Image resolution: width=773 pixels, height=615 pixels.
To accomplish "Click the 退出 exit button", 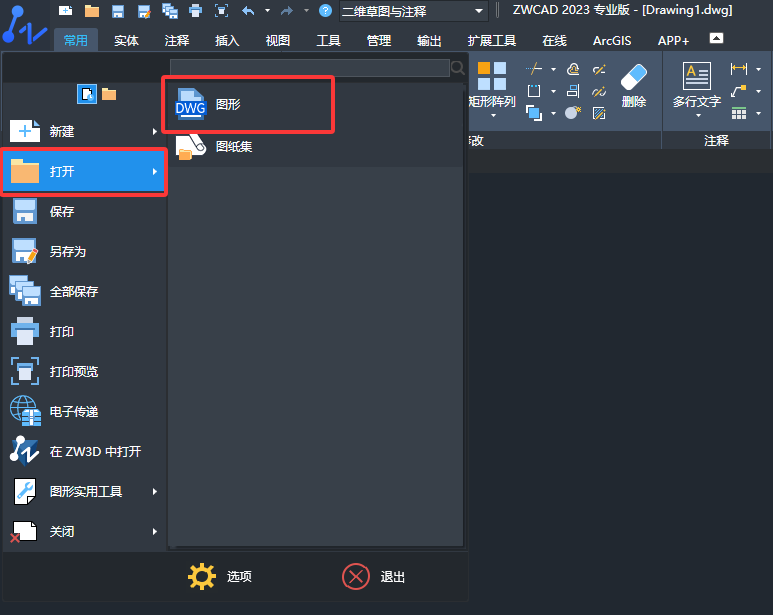I will [x=374, y=576].
